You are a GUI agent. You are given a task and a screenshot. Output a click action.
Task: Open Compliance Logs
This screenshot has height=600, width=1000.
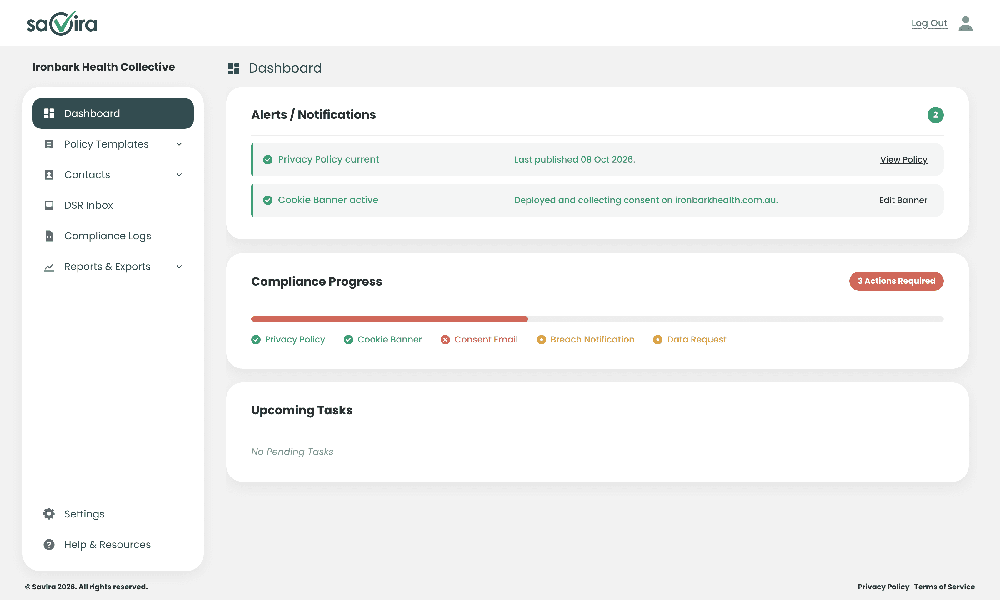point(113,236)
